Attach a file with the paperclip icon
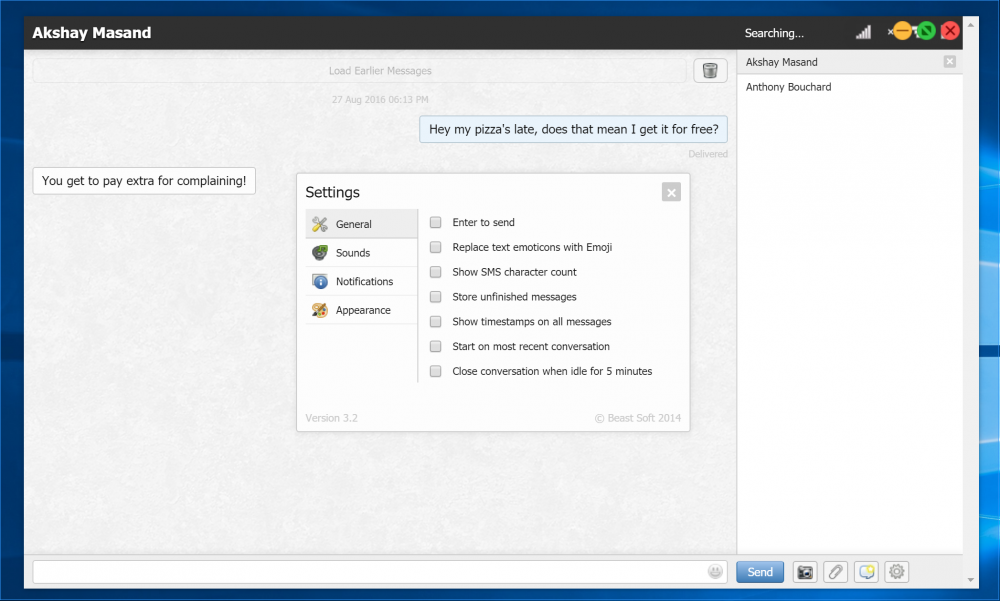1000x601 pixels. 835,572
